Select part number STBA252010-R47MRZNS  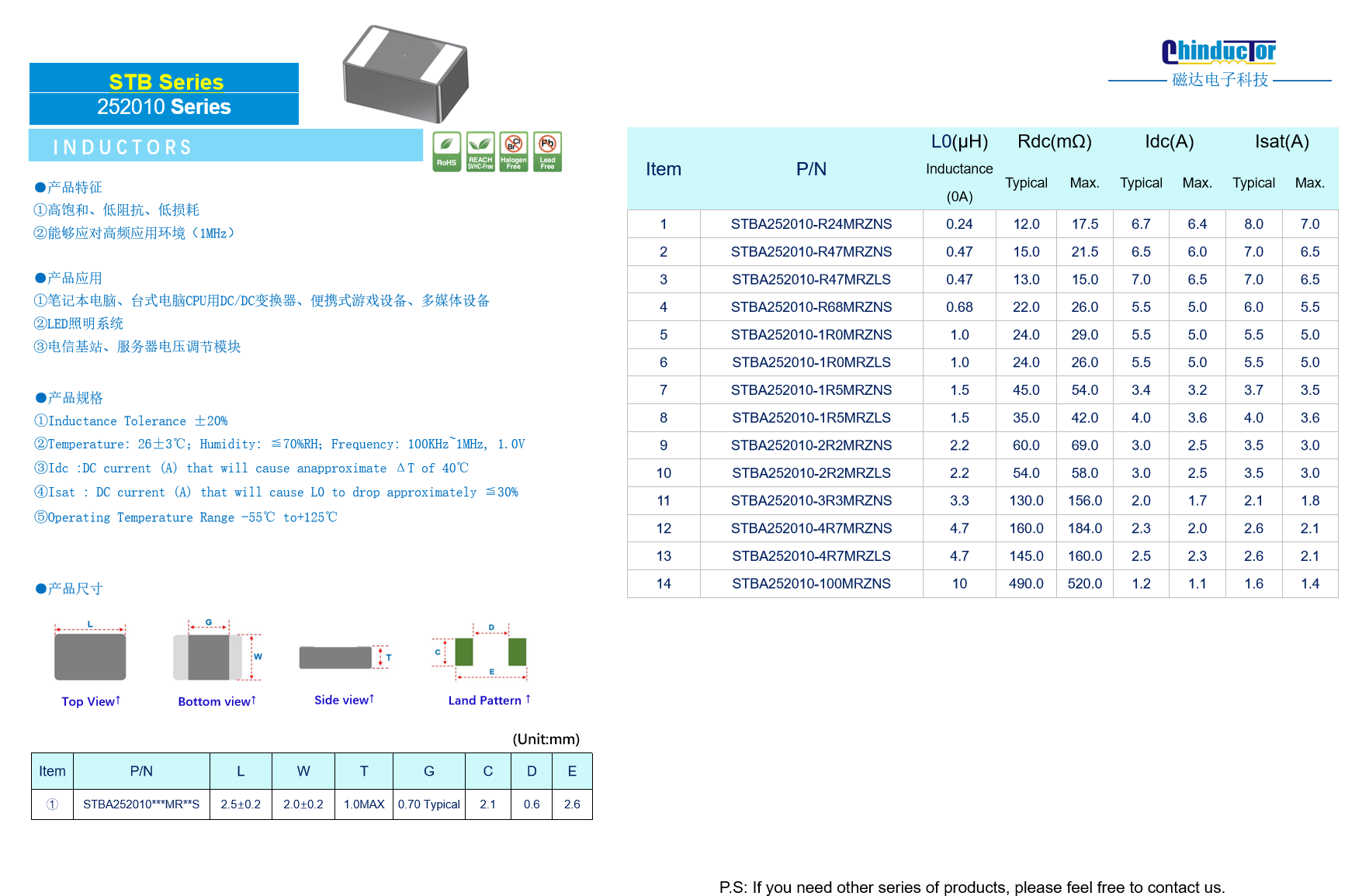[x=811, y=252]
